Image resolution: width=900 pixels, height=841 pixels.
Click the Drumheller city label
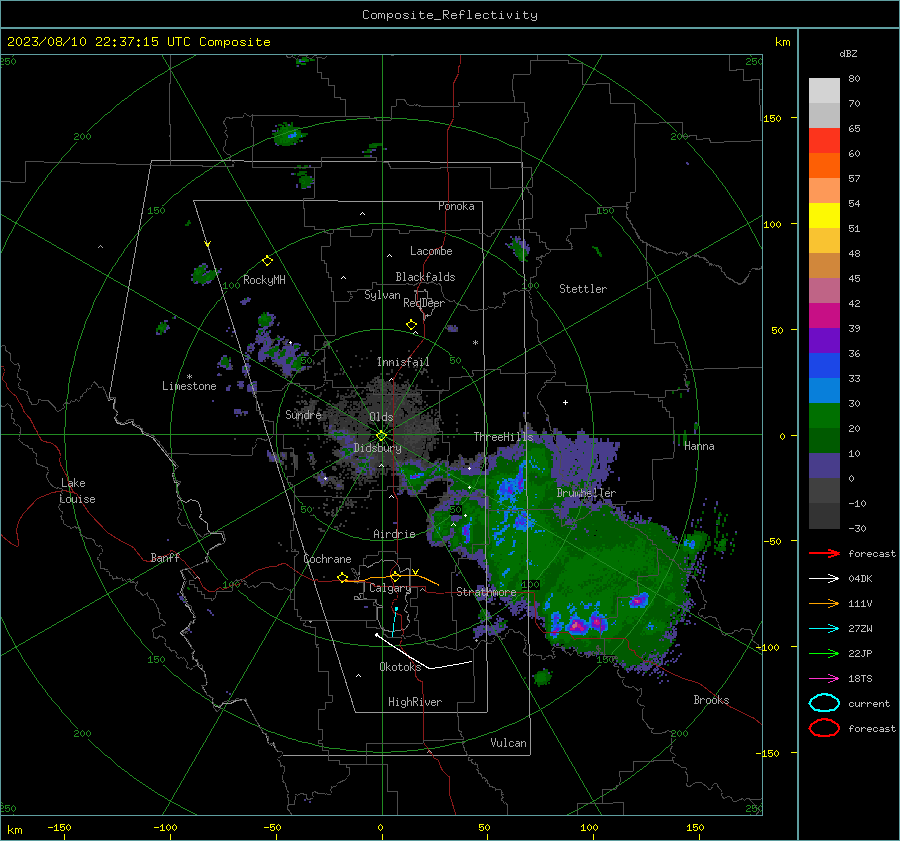(x=586, y=493)
